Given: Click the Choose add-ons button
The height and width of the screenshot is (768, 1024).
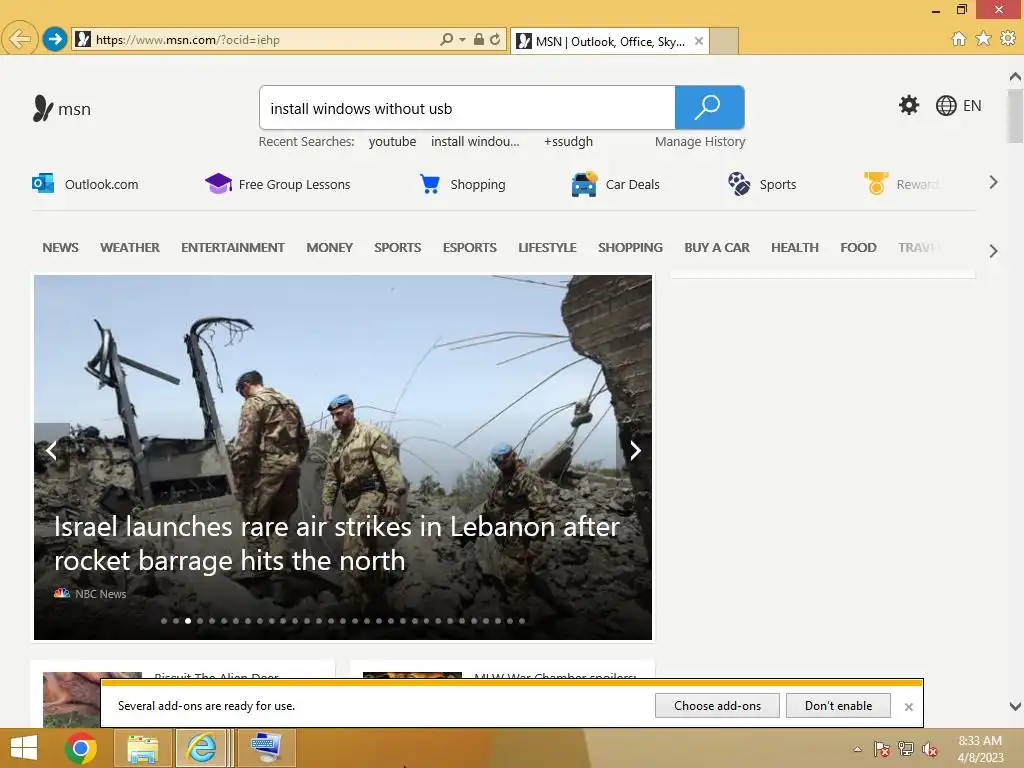Looking at the screenshot, I should coord(717,706).
